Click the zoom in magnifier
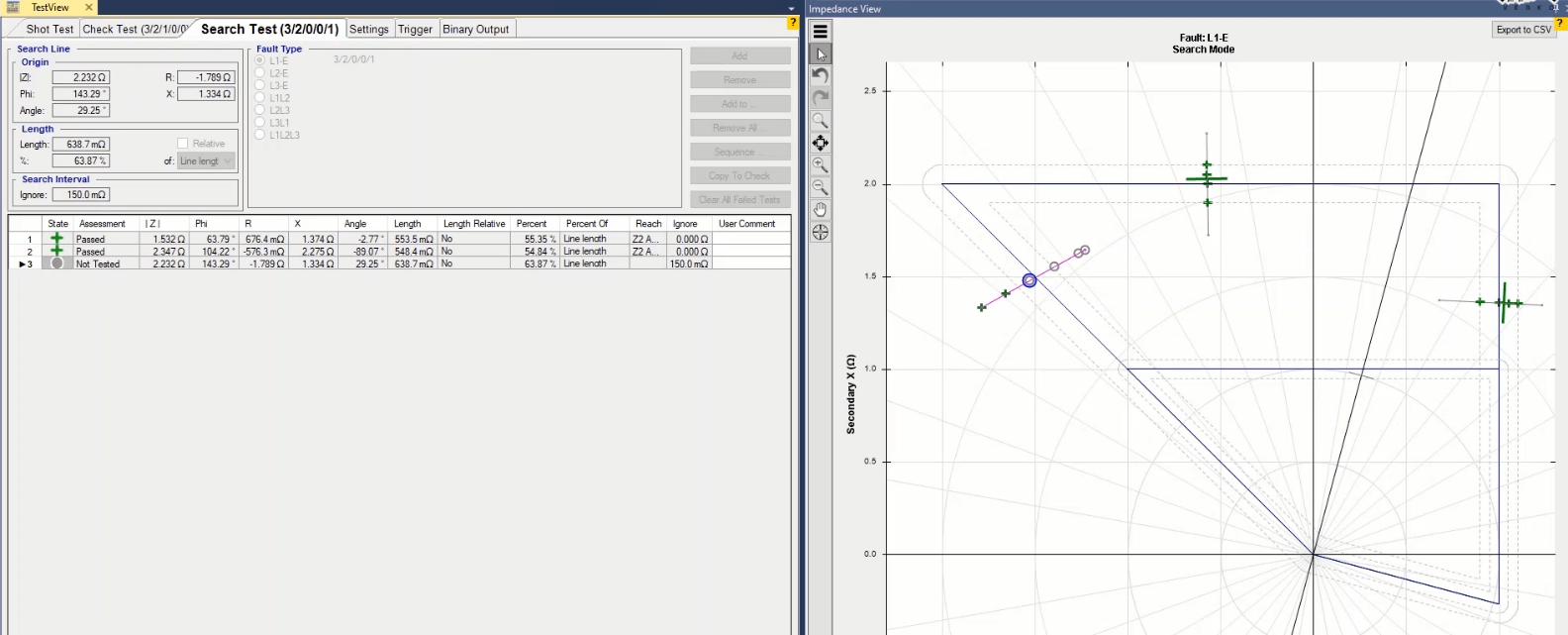The image size is (1568, 635). tap(821, 165)
